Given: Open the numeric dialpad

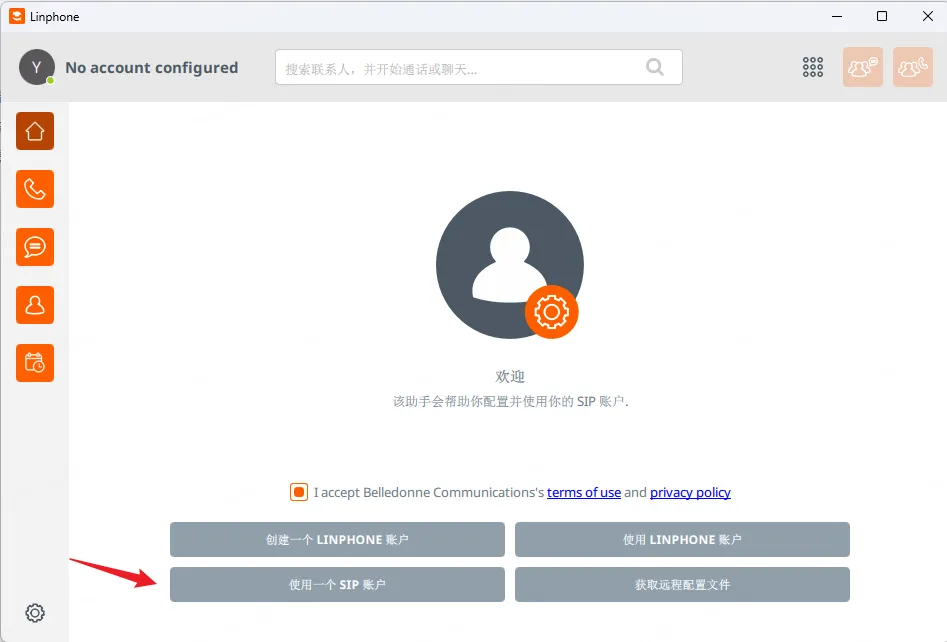Looking at the screenshot, I should 812,66.
